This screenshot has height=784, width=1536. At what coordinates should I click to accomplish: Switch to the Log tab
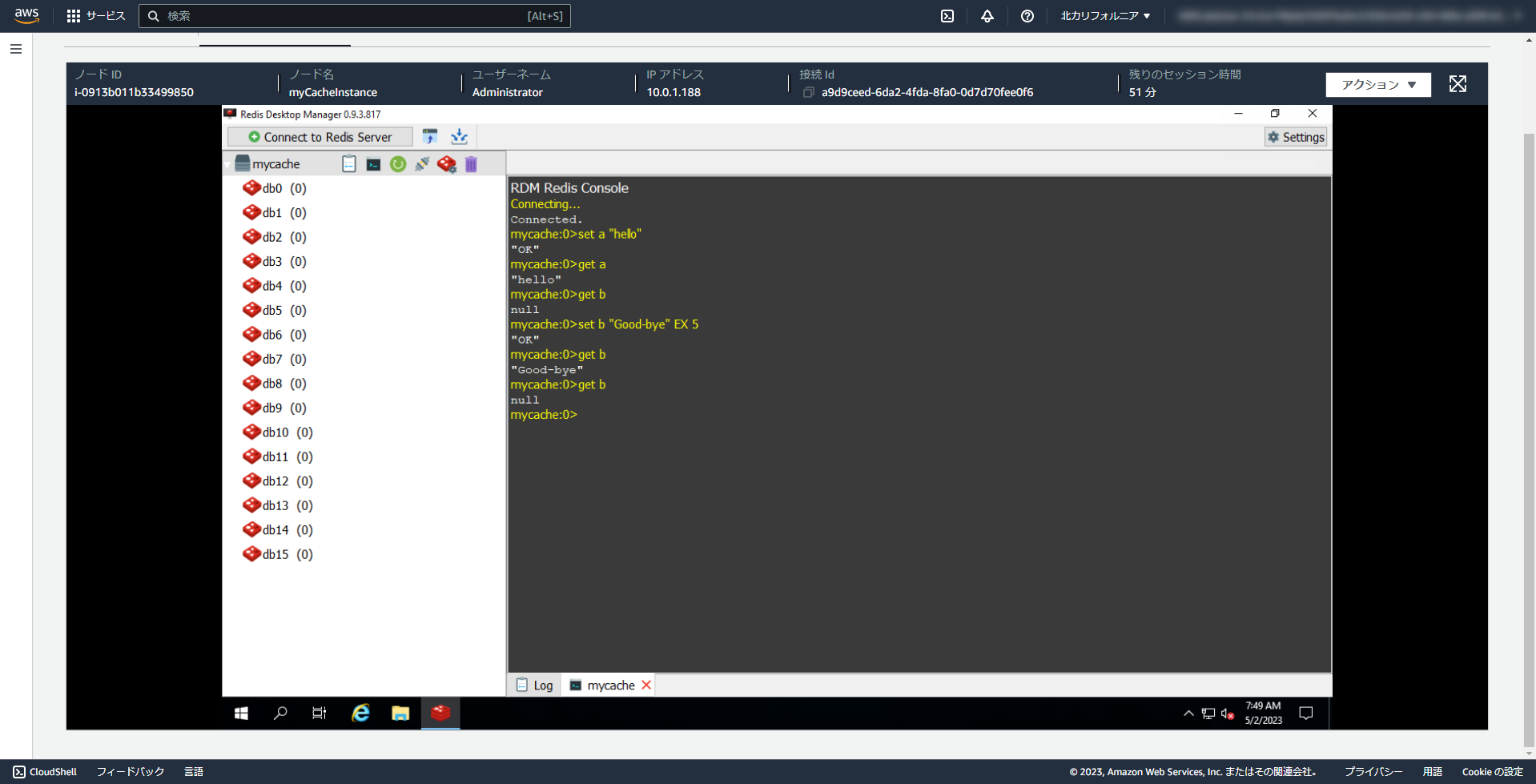534,685
